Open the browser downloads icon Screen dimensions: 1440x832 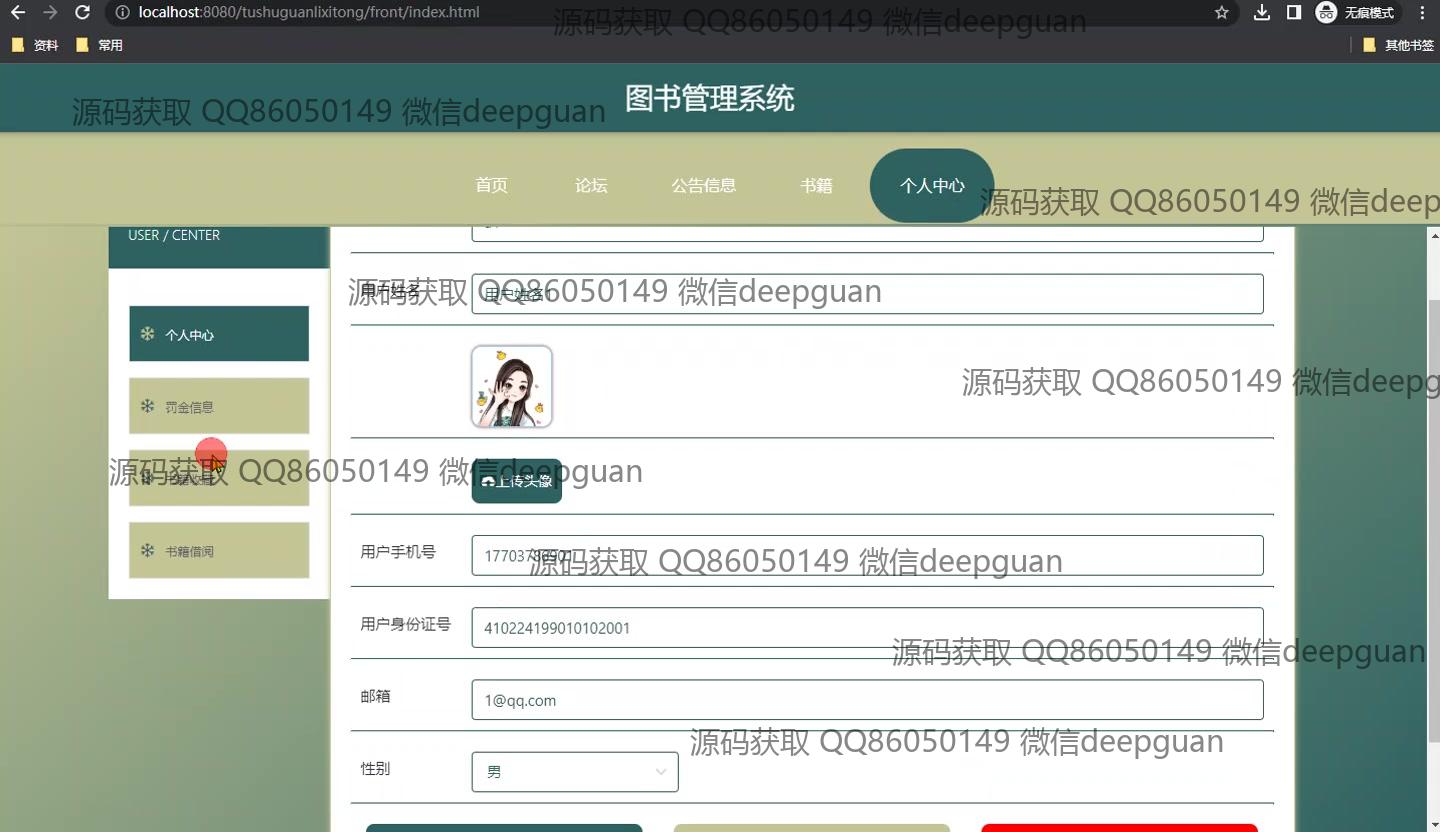(1262, 13)
